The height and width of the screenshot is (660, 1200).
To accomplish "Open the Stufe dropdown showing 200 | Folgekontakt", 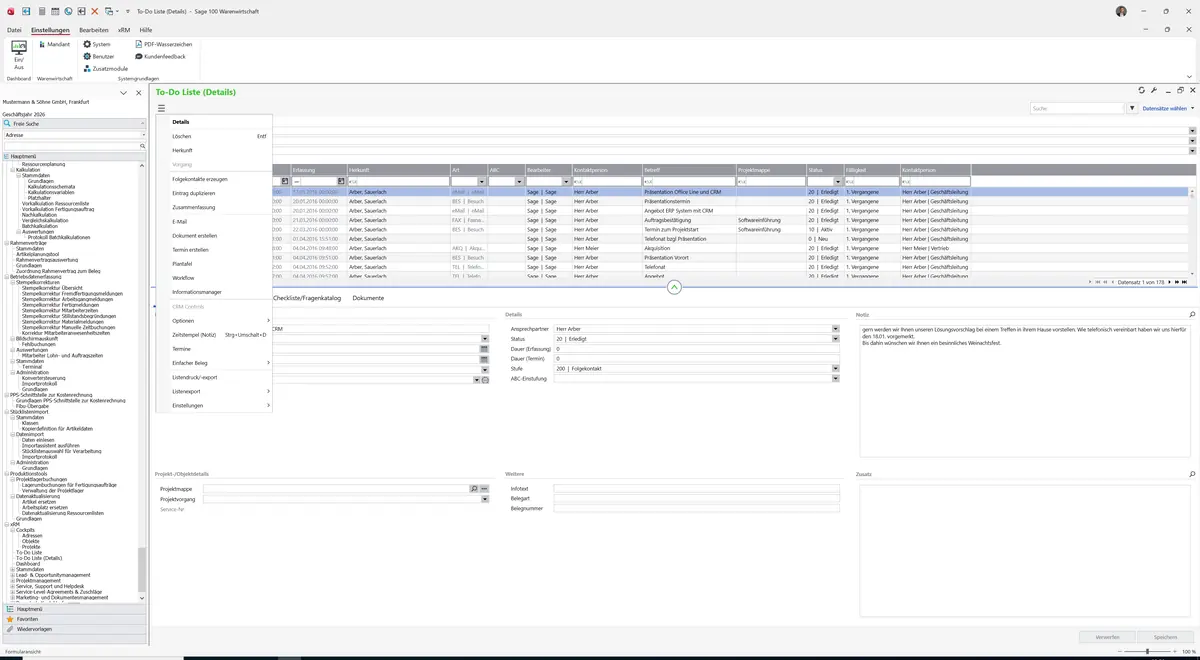I will [x=835, y=369].
